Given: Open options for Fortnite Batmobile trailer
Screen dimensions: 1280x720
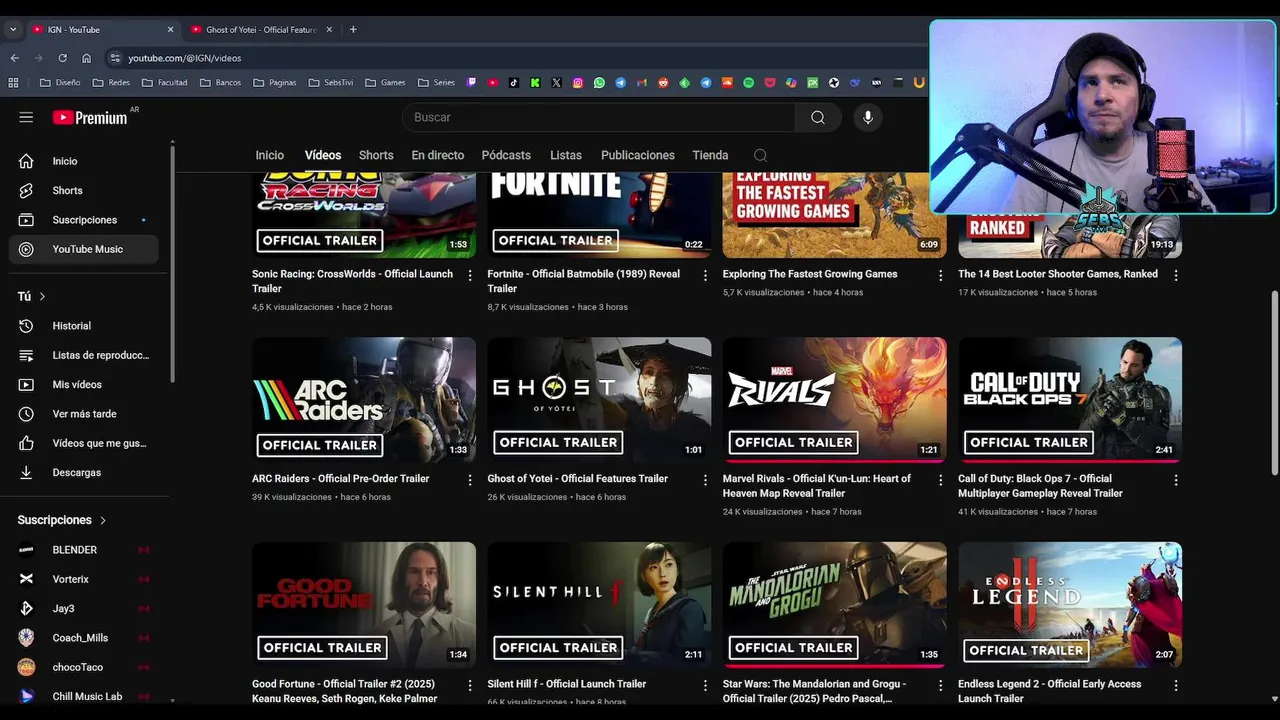Looking at the screenshot, I should coord(705,275).
